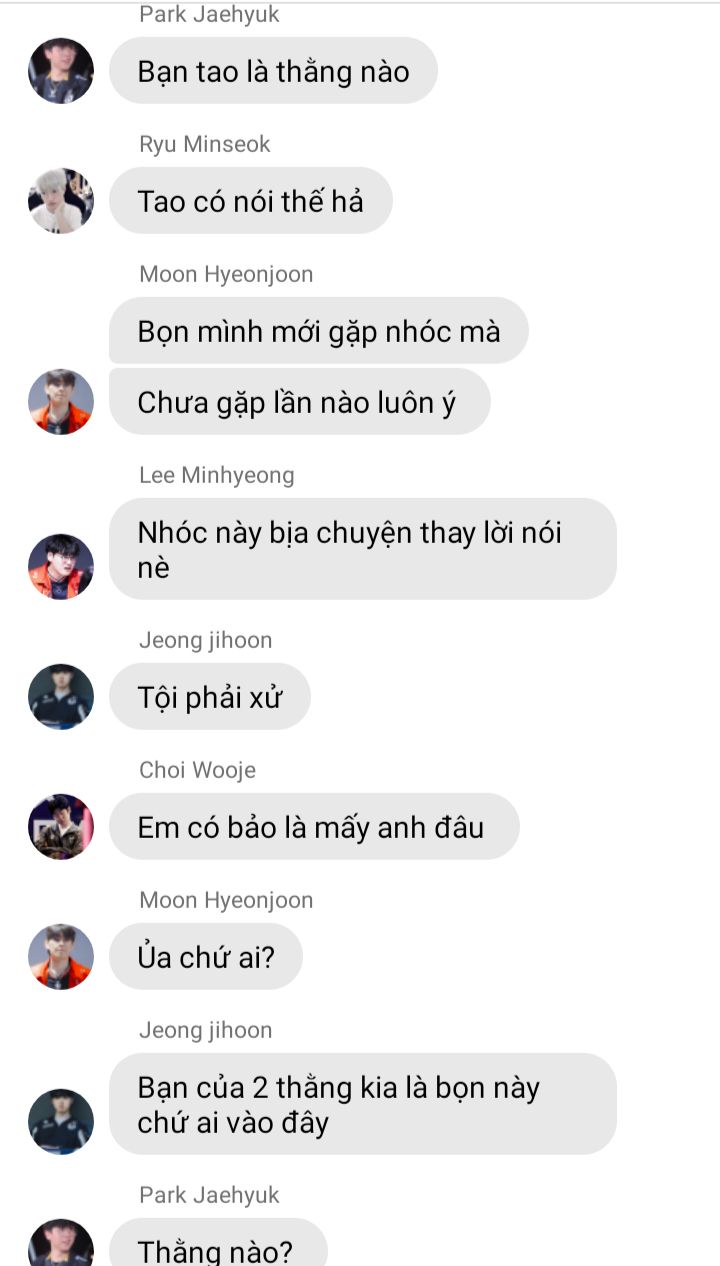Click the sender name "Choi Wooje"

[197, 770]
